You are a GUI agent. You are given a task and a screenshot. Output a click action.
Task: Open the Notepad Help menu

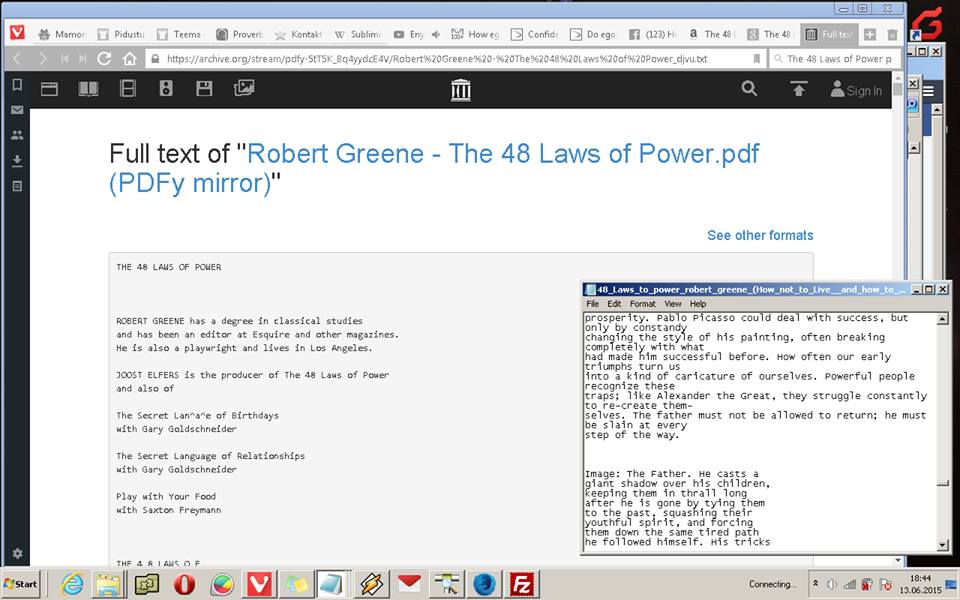point(698,304)
